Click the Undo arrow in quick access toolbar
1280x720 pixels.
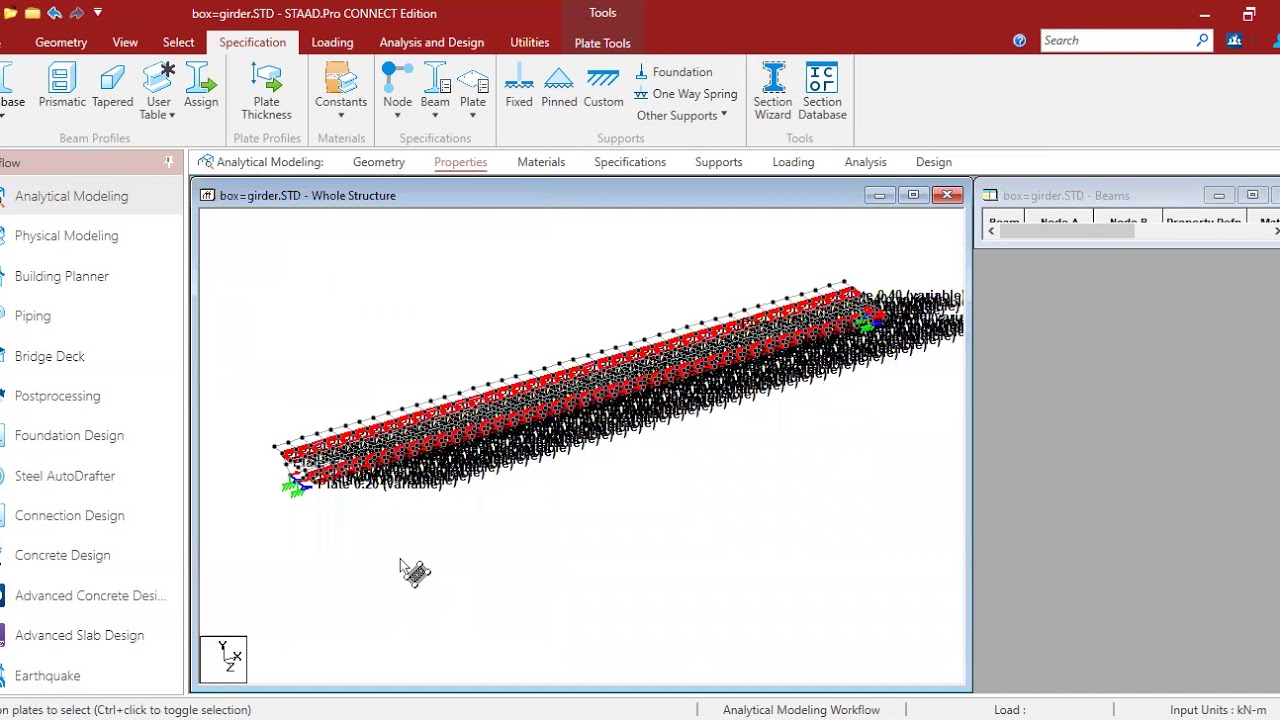pos(55,13)
